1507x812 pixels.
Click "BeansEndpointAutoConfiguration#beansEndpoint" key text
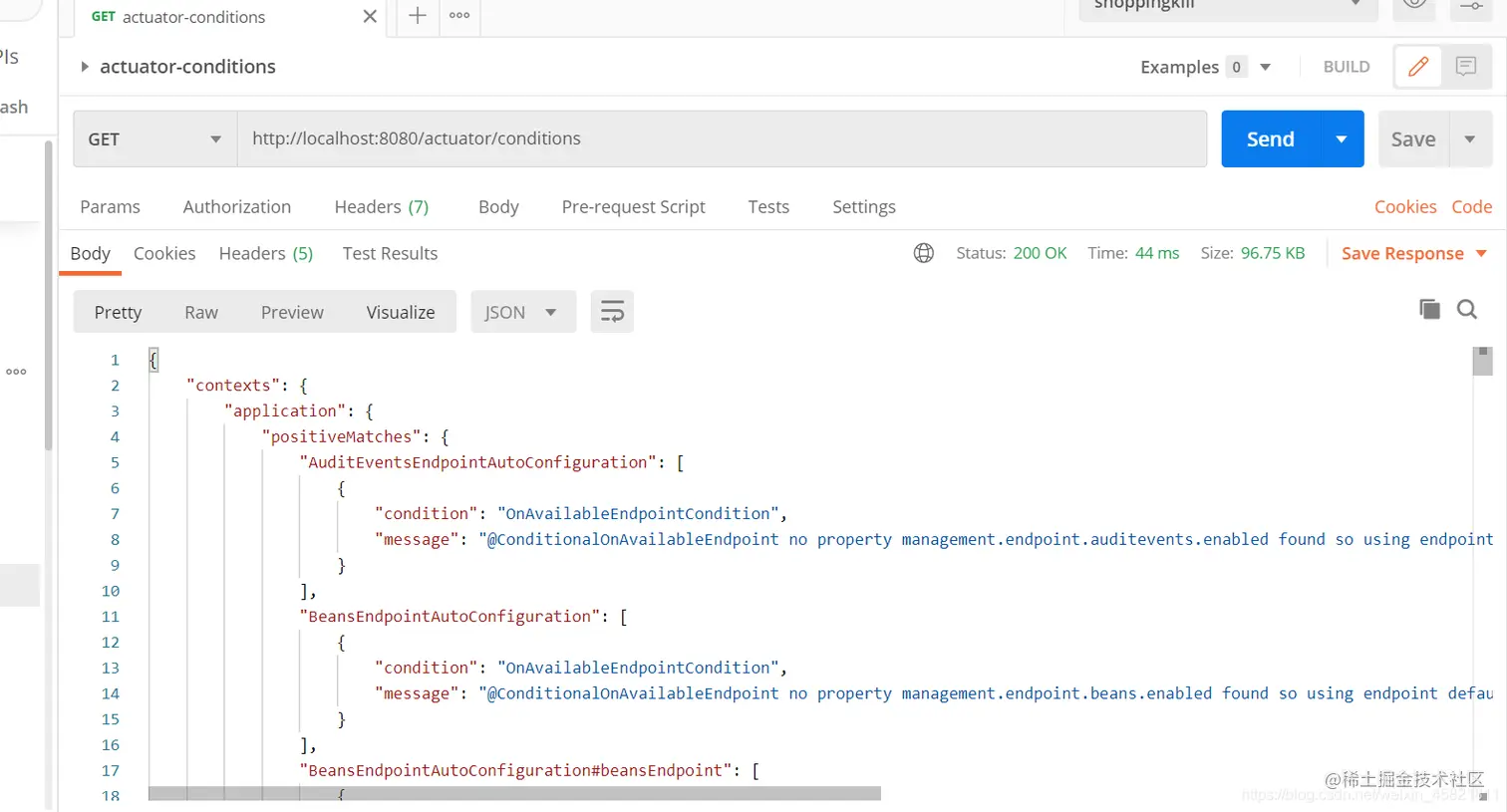[x=516, y=770]
